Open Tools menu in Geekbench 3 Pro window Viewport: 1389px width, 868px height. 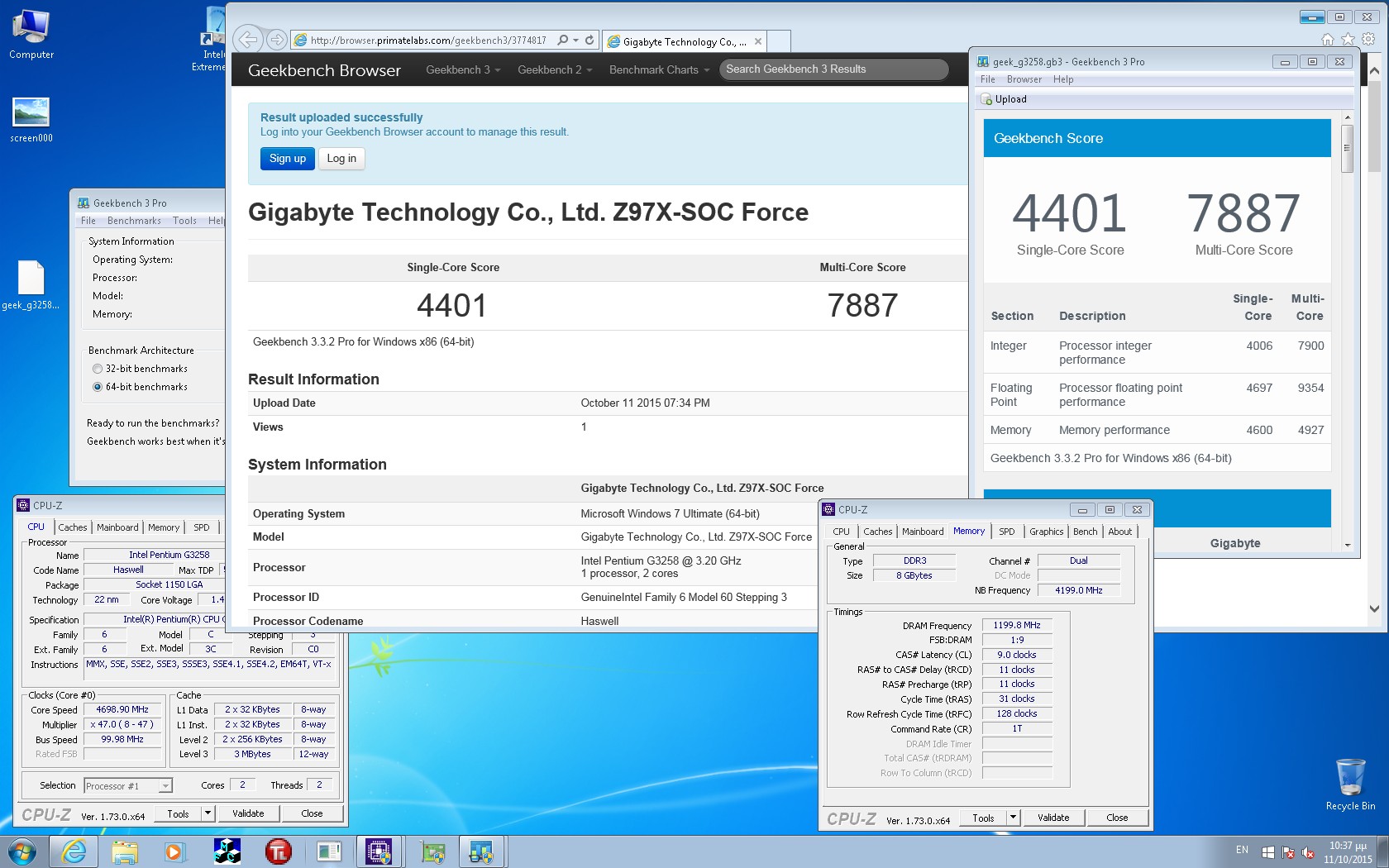pos(184,221)
